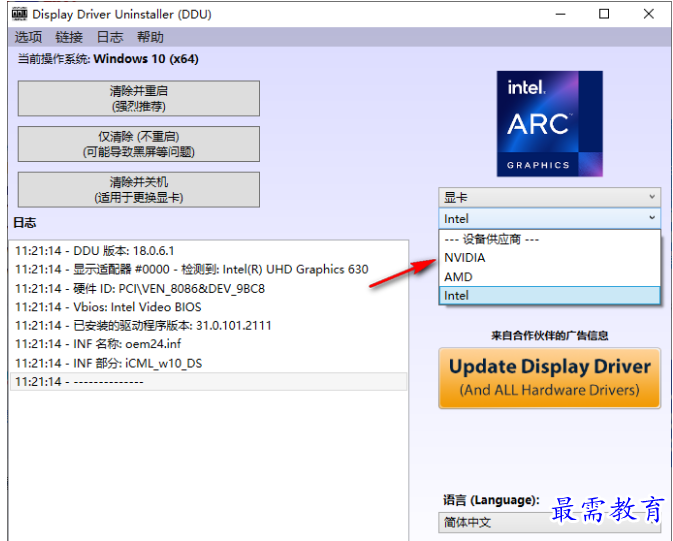Select the DDU 版本: 18.0.6.1 log line
Screen dimensions: 673x541
(208, 251)
